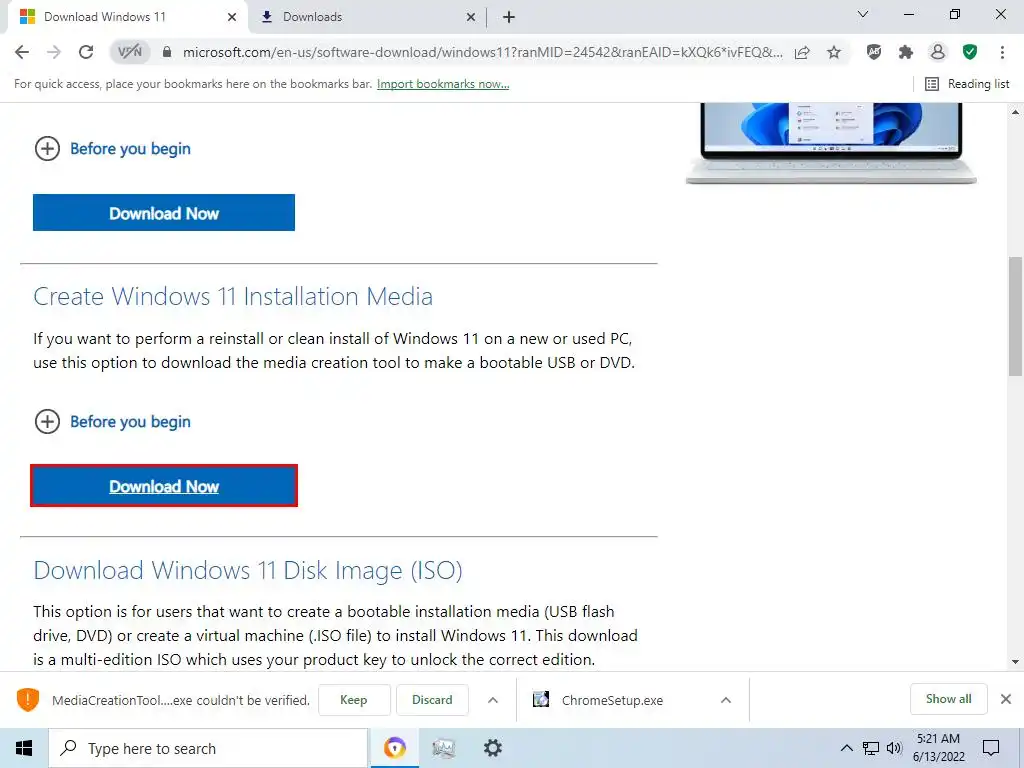Show hidden system tray icons

tap(846, 748)
